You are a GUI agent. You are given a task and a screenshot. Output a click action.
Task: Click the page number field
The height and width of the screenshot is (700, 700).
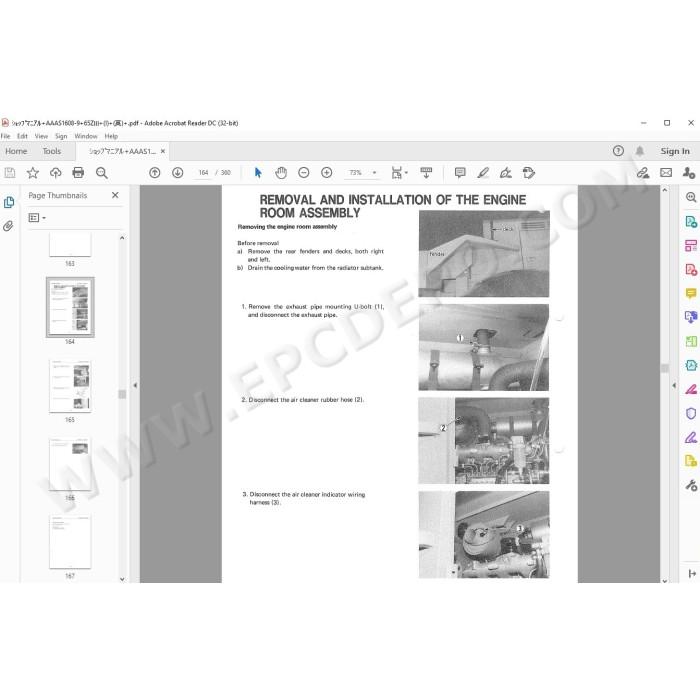click(x=203, y=173)
